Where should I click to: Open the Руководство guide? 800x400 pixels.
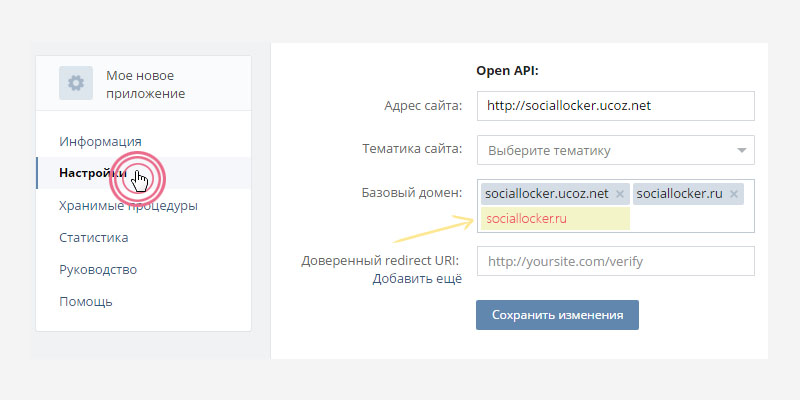click(98, 269)
